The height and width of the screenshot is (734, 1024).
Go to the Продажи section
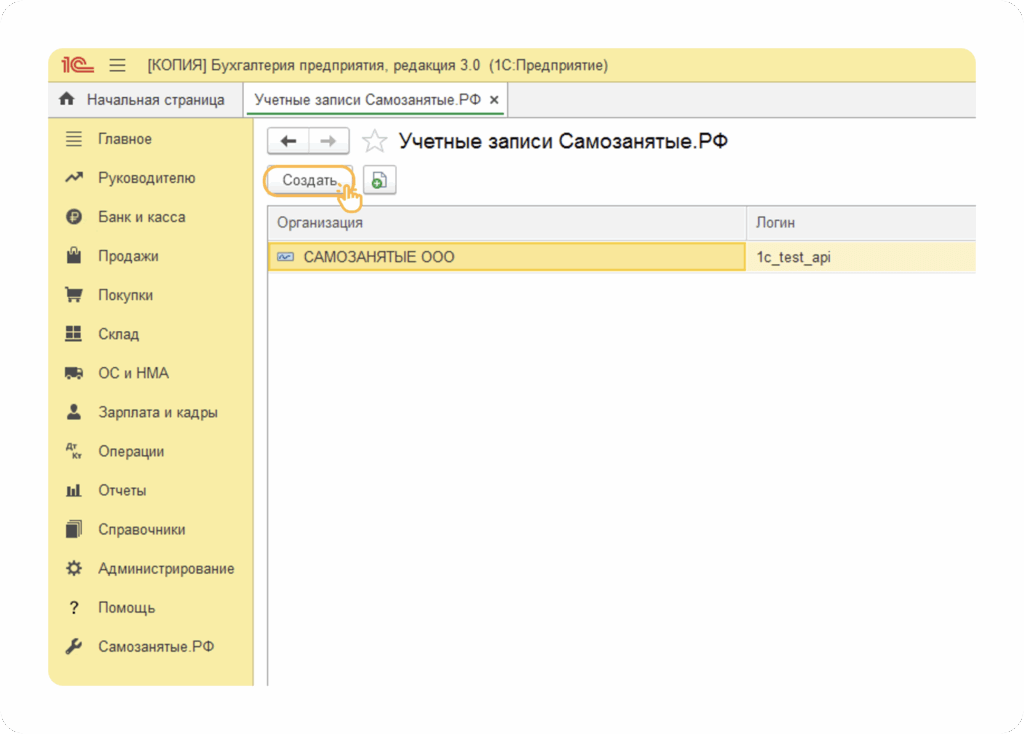pyautogui.click(x=128, y=256)
